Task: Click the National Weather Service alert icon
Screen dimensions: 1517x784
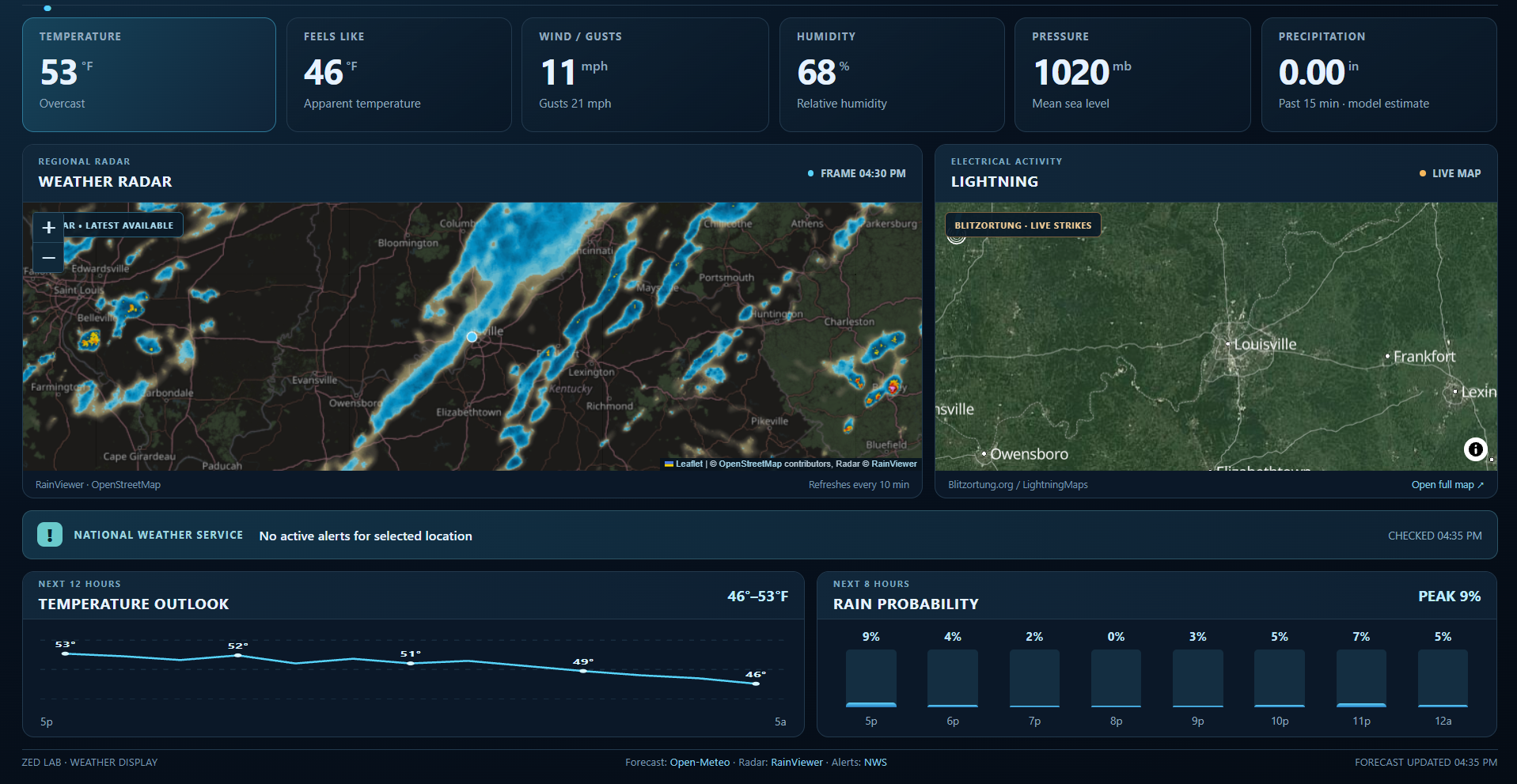Action: click(50, 535)
